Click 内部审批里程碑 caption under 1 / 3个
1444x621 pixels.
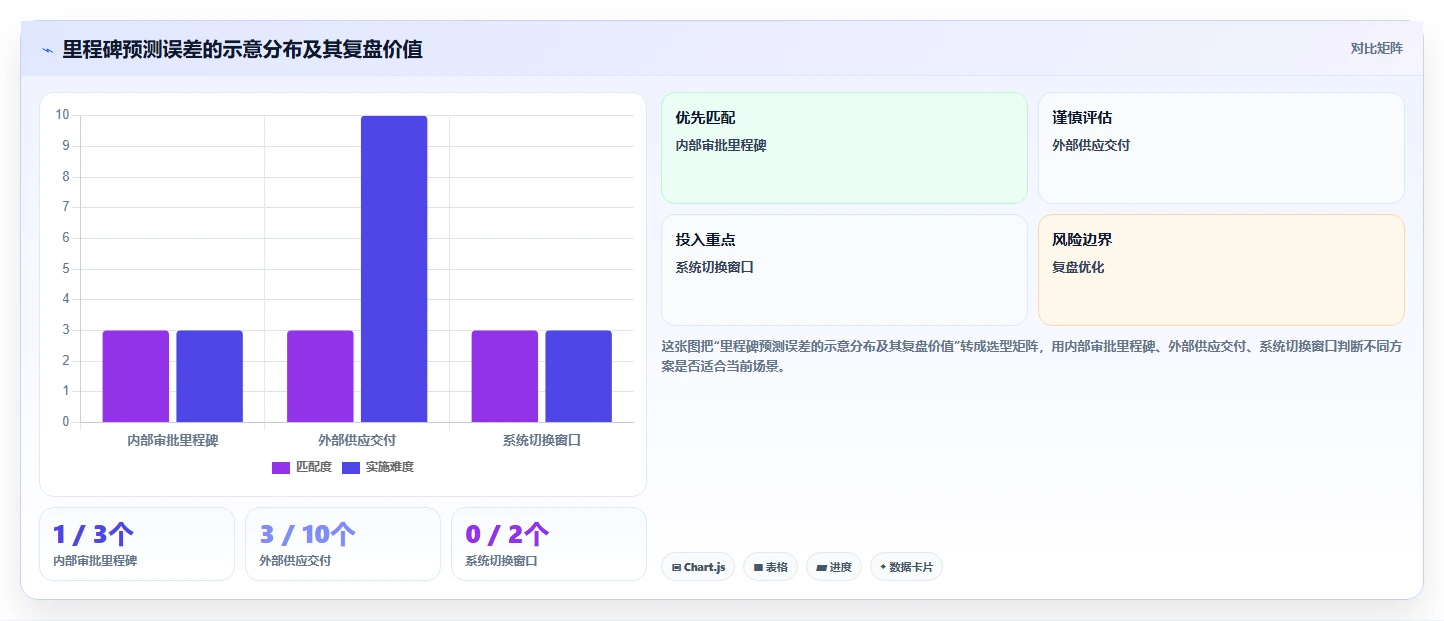click(95, 561)
